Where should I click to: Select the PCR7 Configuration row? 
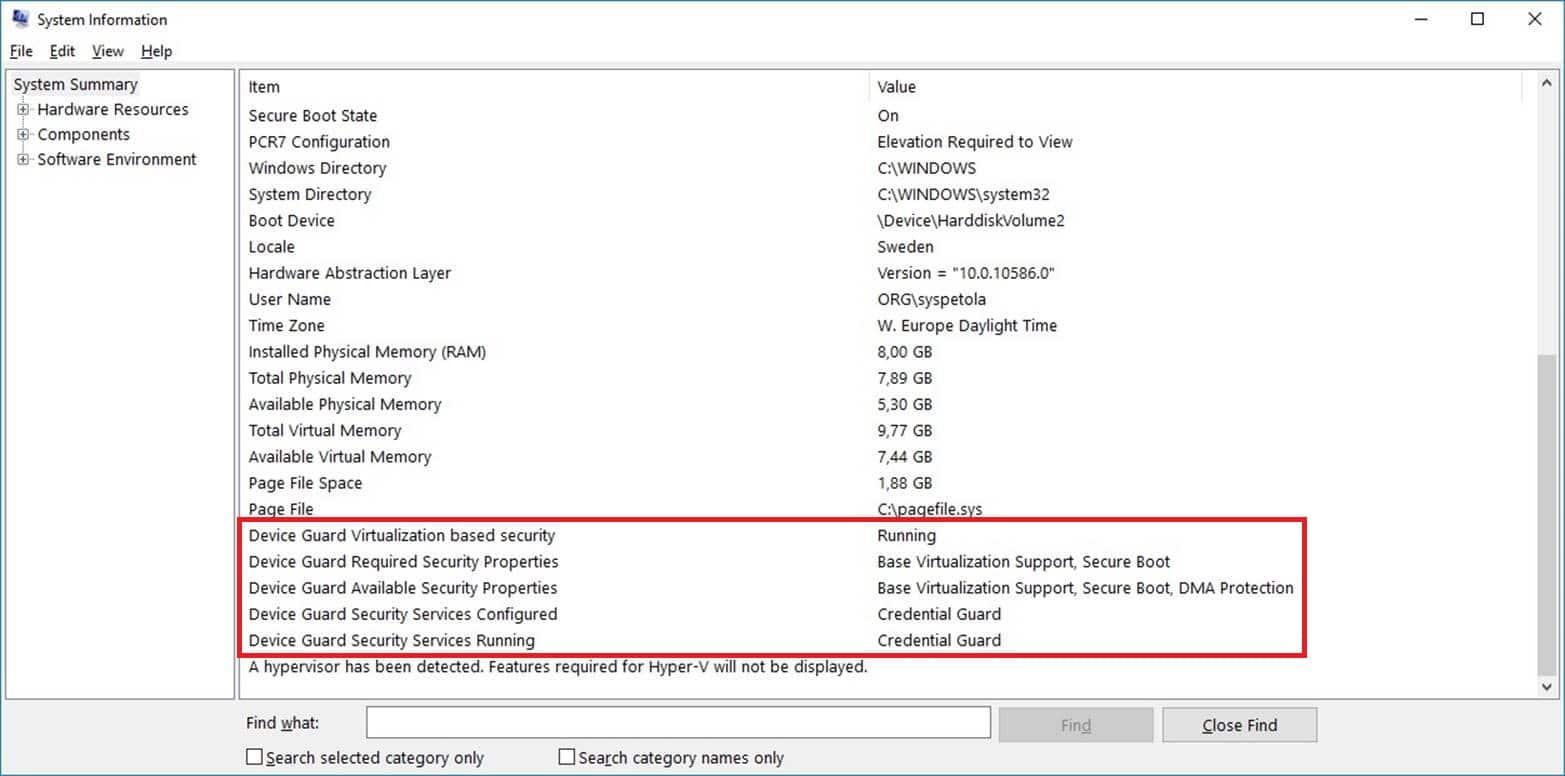coord(880,142)
